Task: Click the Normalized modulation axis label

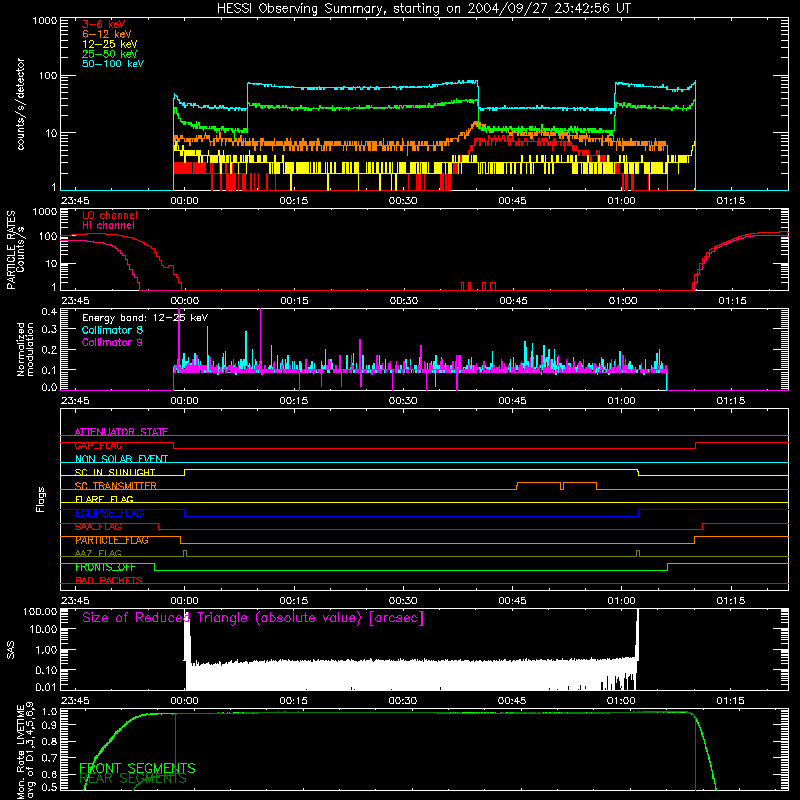Action: coord(25,349)
